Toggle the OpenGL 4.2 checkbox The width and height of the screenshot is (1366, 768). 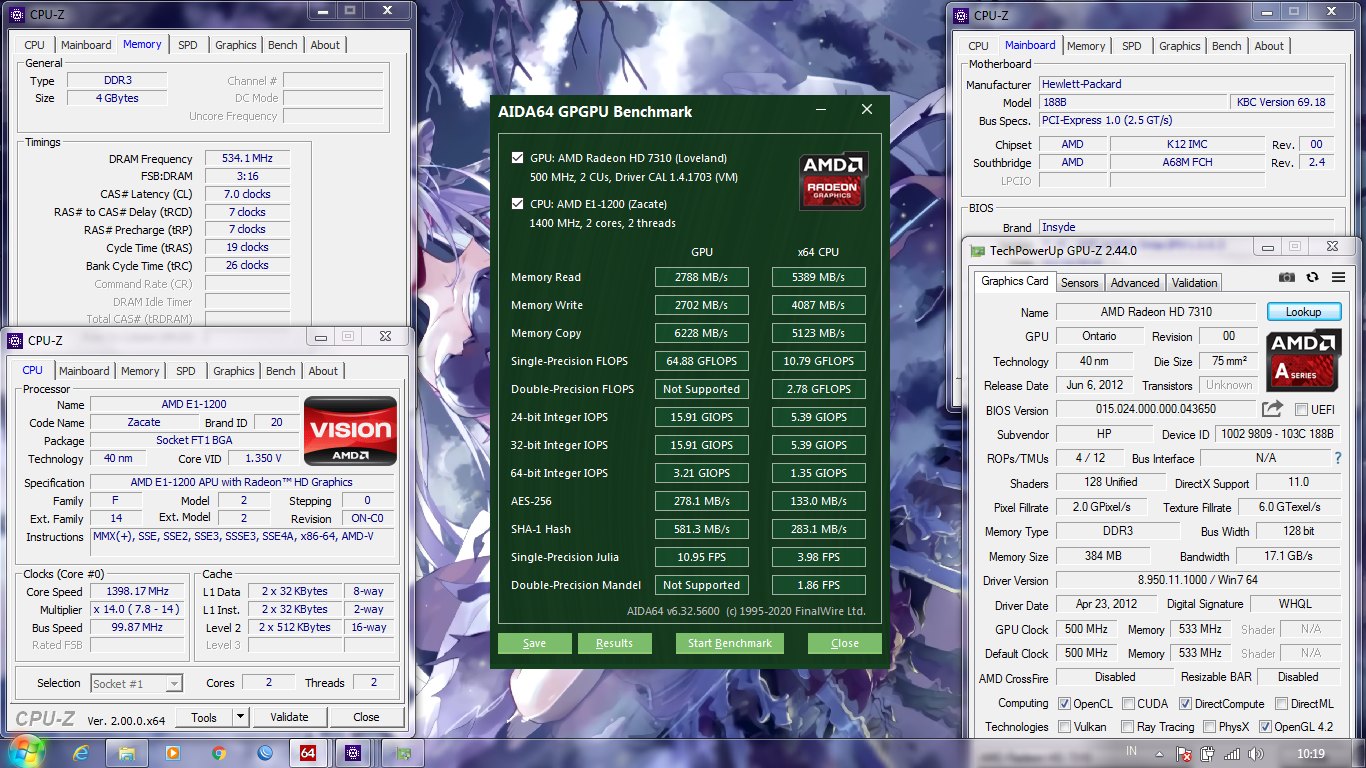(1266, 727)
